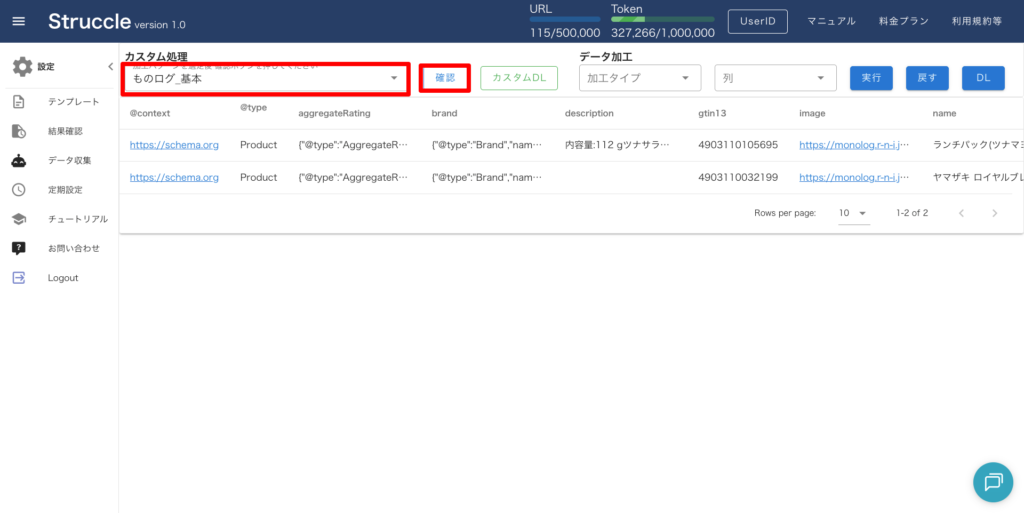Click the Template document icon

coord(19,102)
